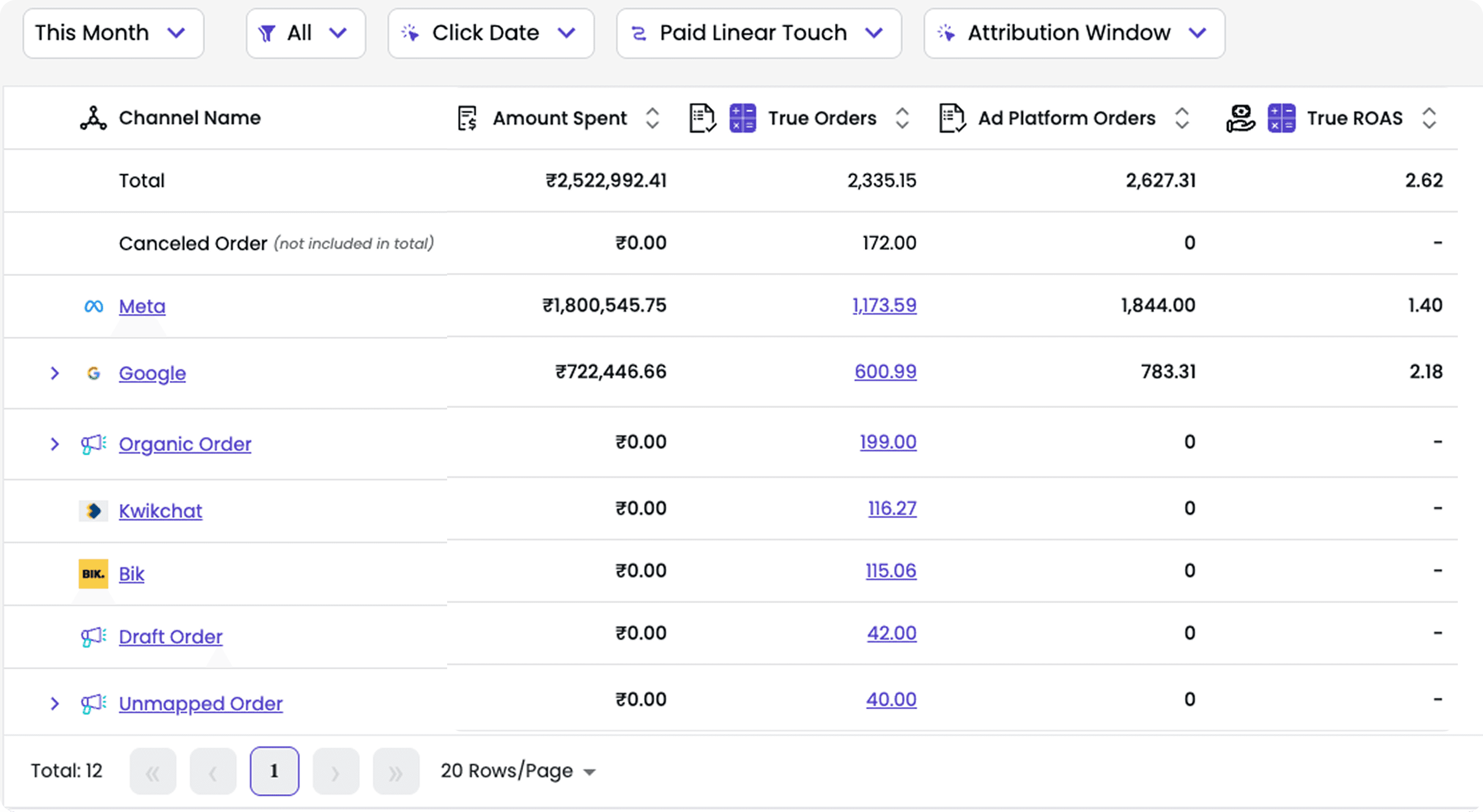Sort by Ad Platform Orders column
This screenshot has height=812, width=1483.
click(1182, 118)
